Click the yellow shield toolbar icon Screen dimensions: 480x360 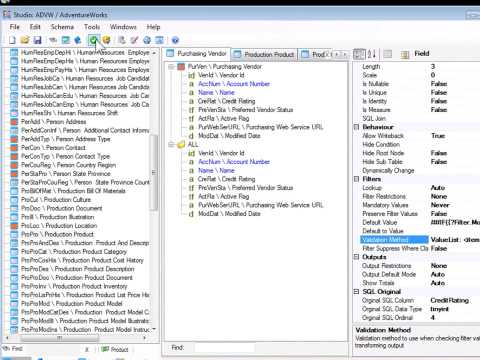[x=107, y=40]
